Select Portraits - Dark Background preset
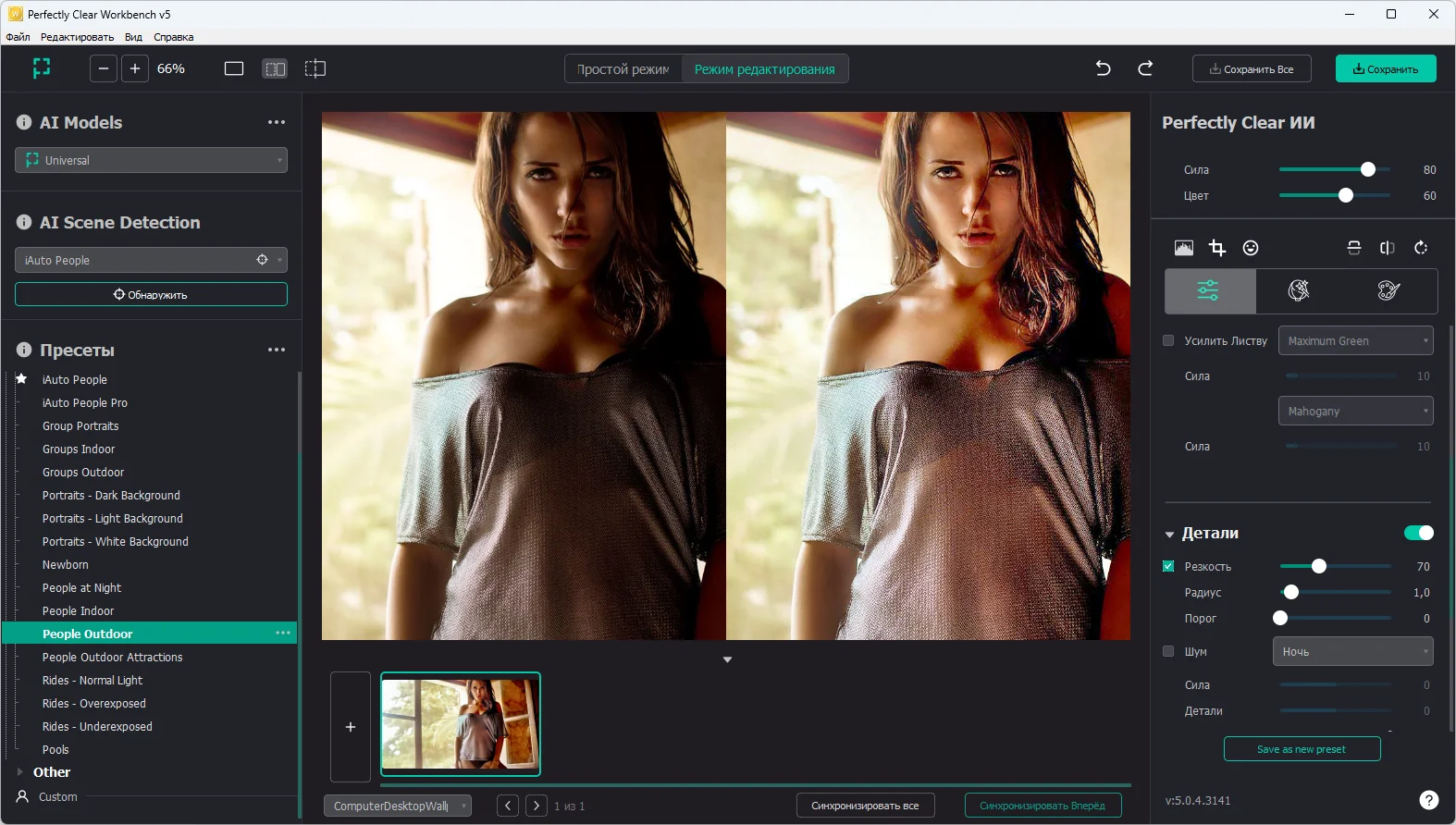 point(111,496)
